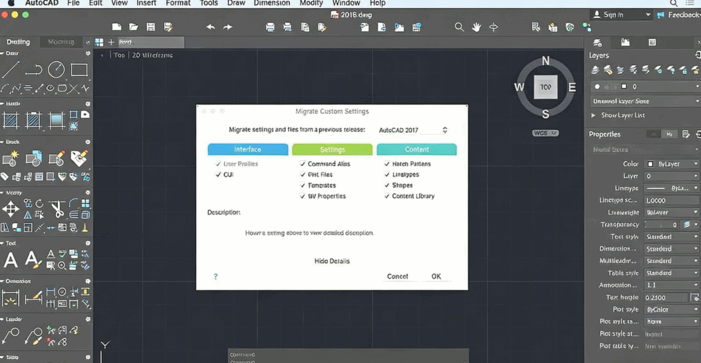Open the Draw menu

click(x=236, y=3)
